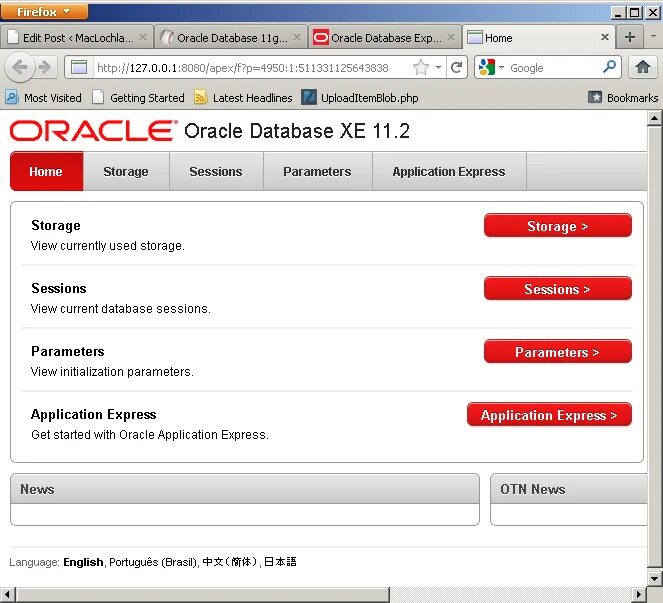Click the News panel header
This screenshot has height=603, width=663.
pos(245,489)
